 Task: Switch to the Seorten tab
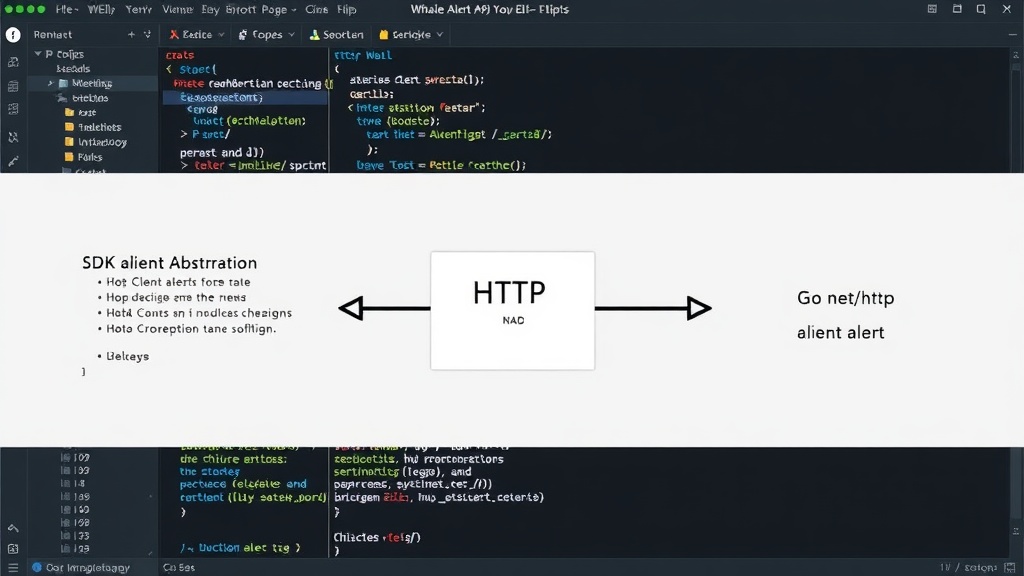click(x=336, y=35)
